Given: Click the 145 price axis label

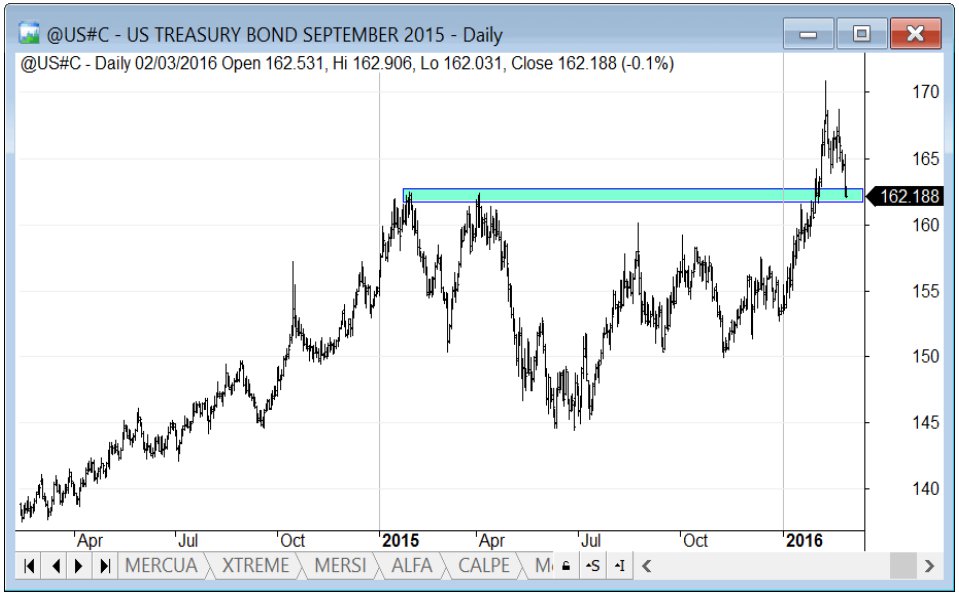Looking at the screenshot, I should 925,422.
